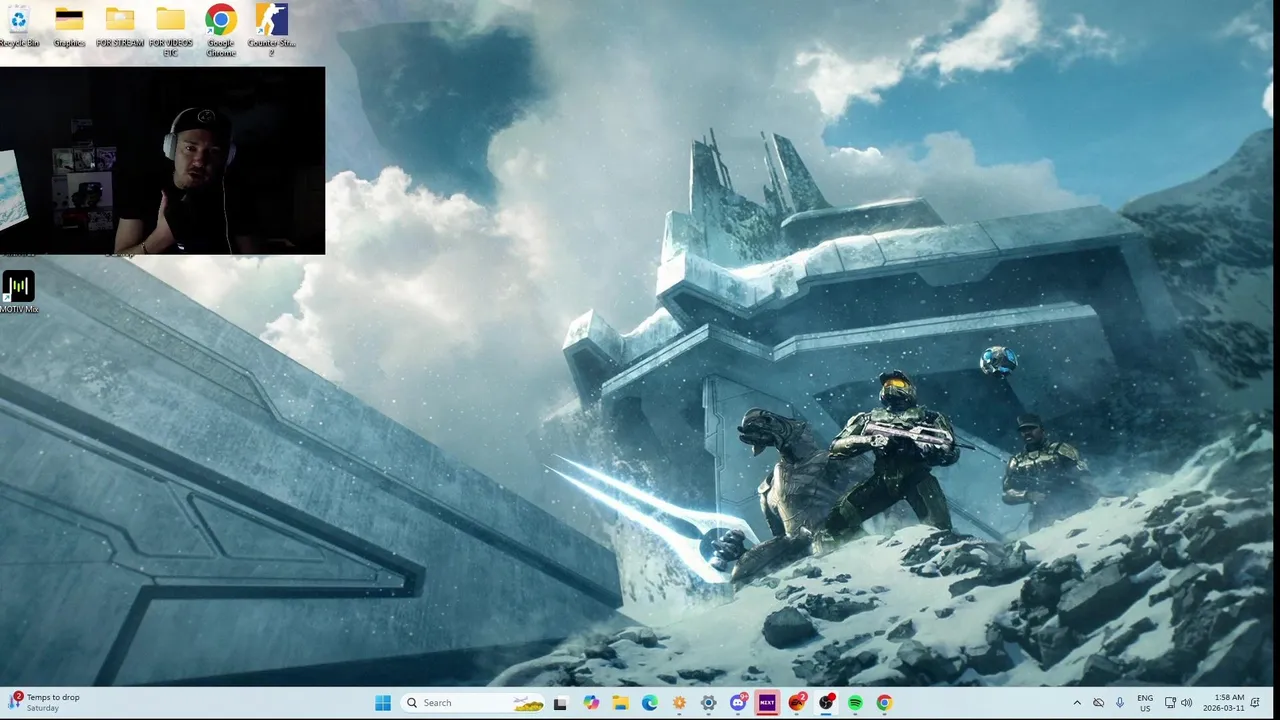1280x720 pixels.
Task: Select the FOR VIDEOS ETC folder
Action: [170, 31]
